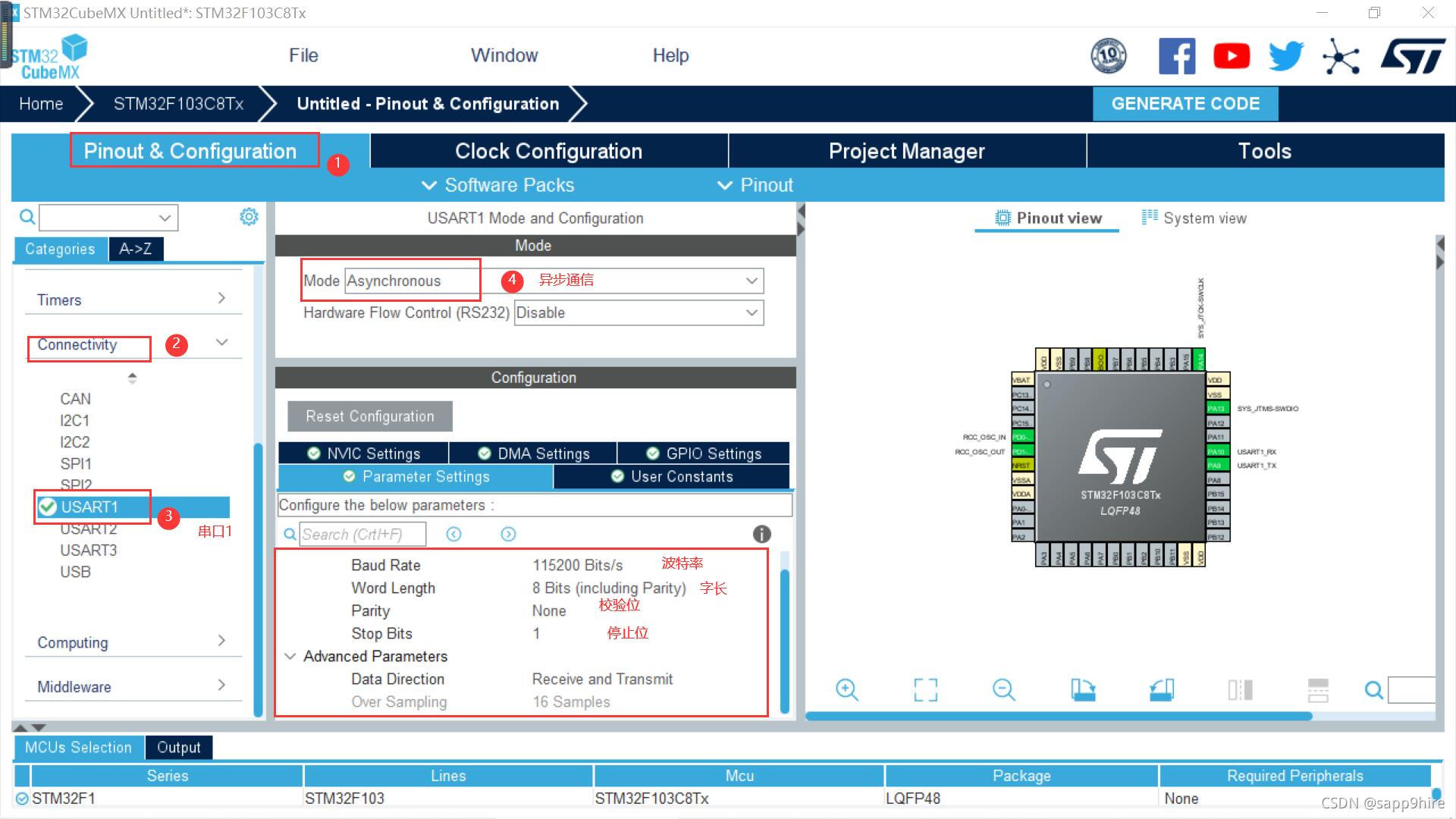This screenshot has width=1456, height=819.
Task: Open the File menu
Action: (303, 55)
